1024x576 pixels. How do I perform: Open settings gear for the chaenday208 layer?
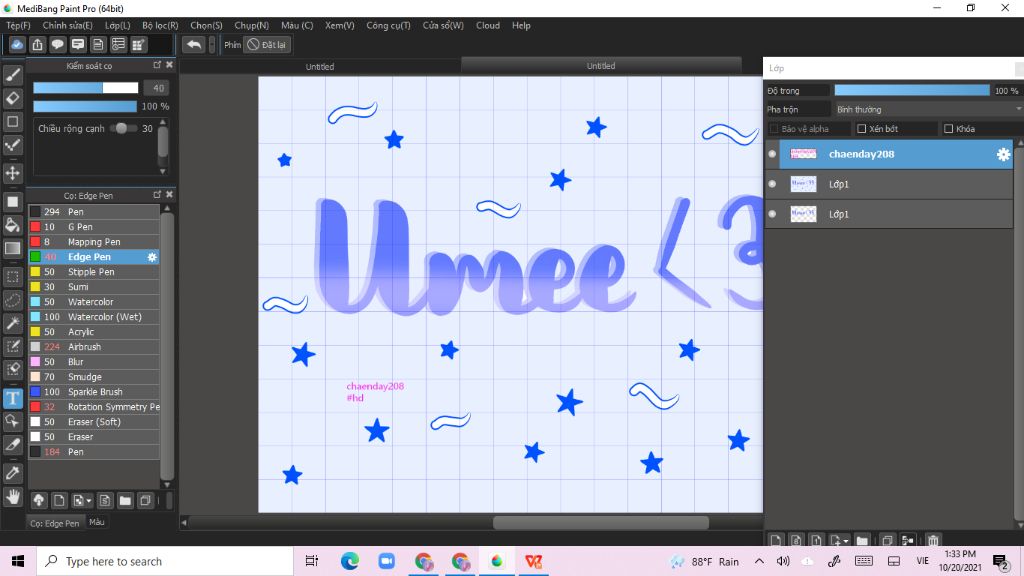pos(1003,154)
